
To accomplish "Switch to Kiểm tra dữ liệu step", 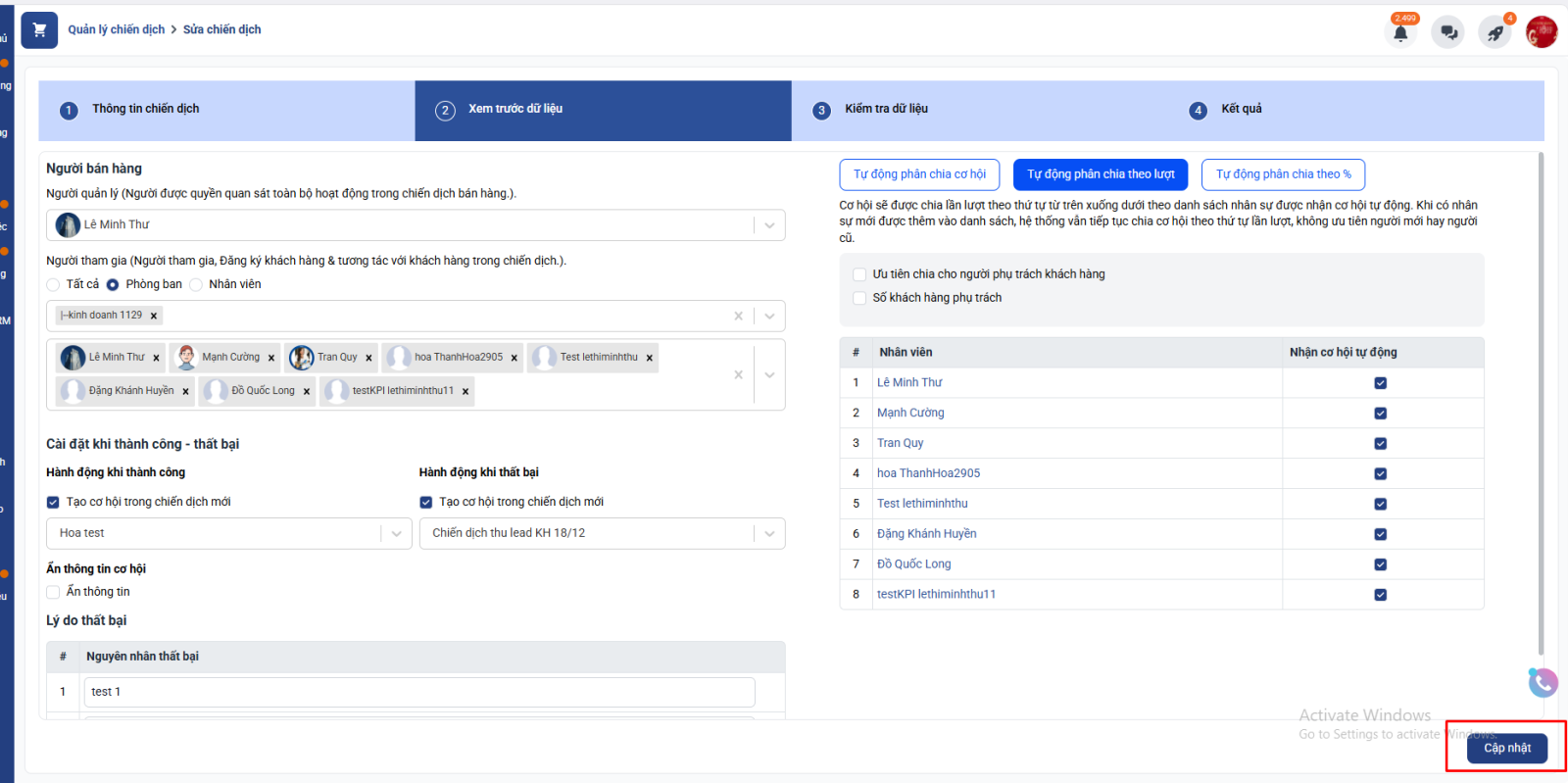I will coord(886,110).
